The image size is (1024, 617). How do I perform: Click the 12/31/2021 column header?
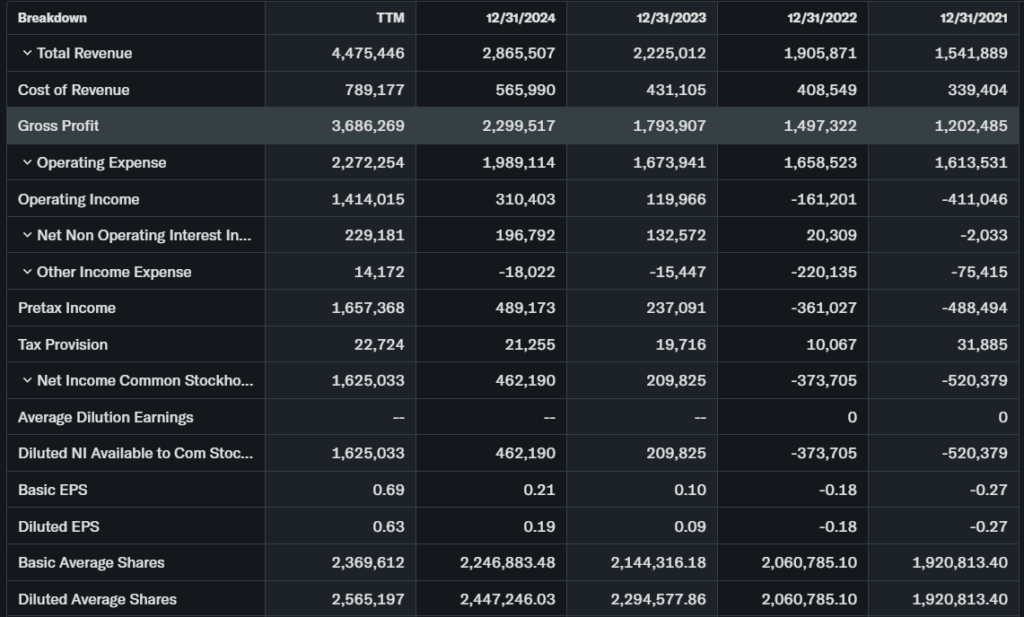pyautogui.click(x=973, y=18)
